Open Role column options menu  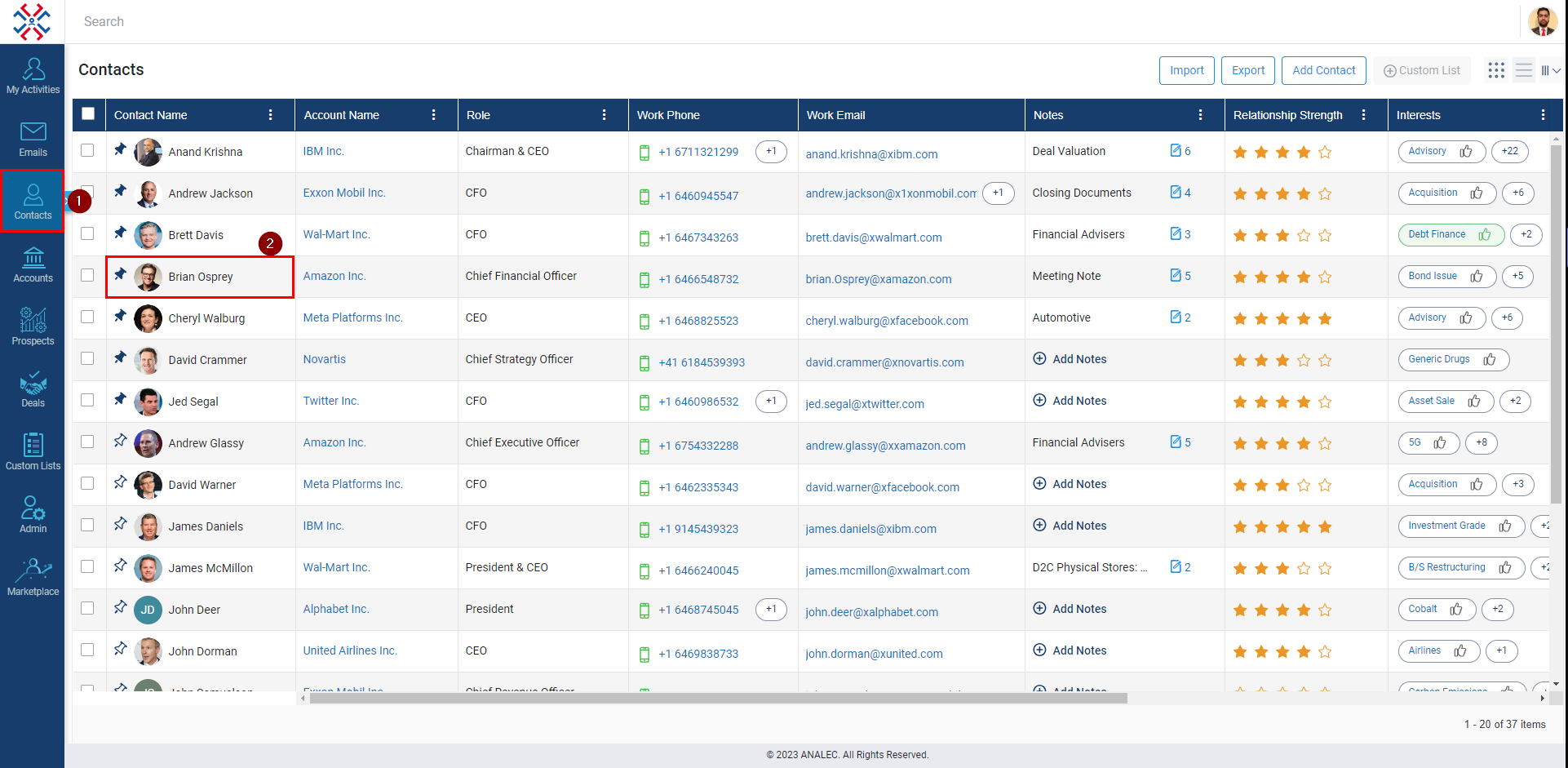click(604, 115)
